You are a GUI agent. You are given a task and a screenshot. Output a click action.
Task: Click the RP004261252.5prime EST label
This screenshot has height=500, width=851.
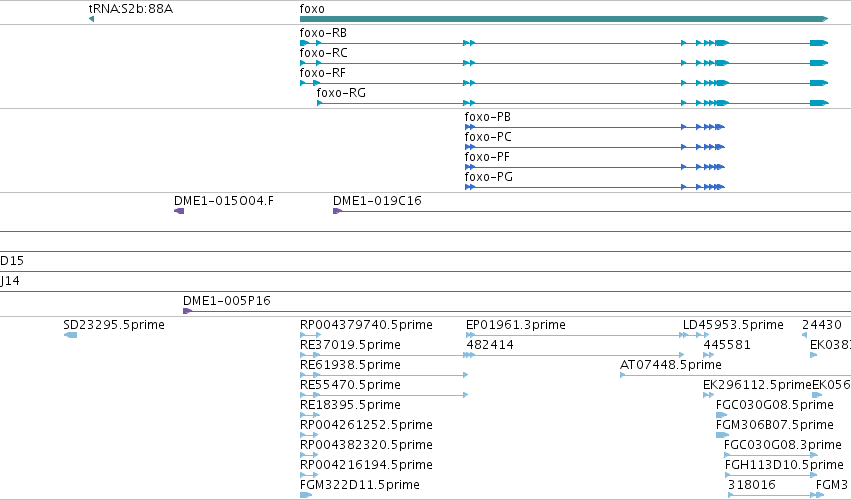point(366,425)
